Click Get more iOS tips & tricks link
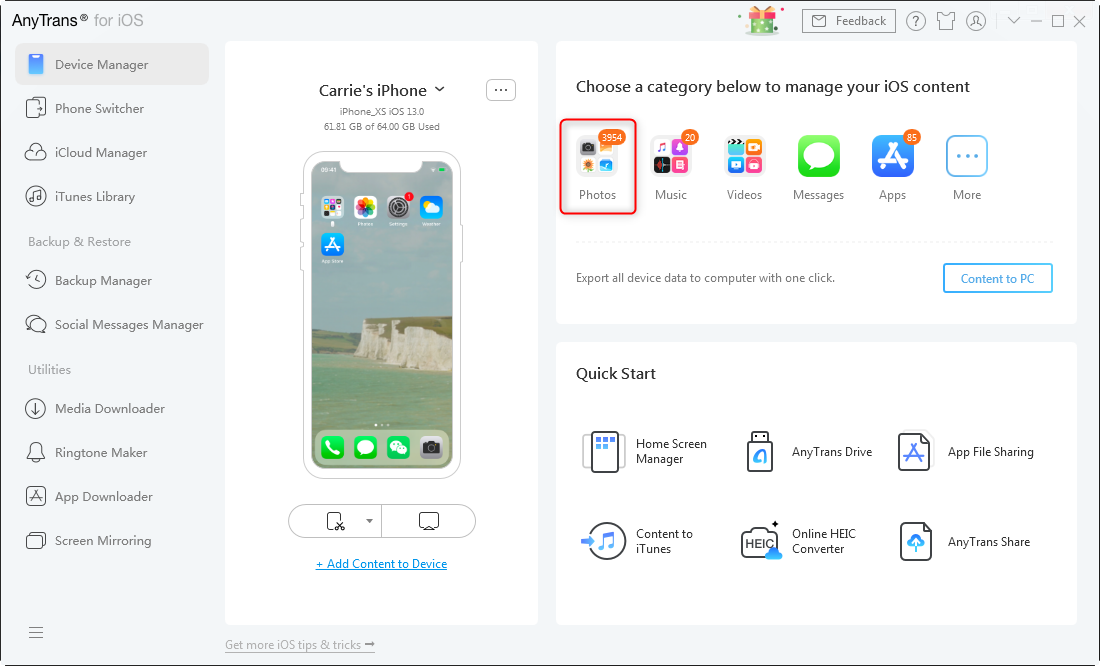 [x=300, y=645]
